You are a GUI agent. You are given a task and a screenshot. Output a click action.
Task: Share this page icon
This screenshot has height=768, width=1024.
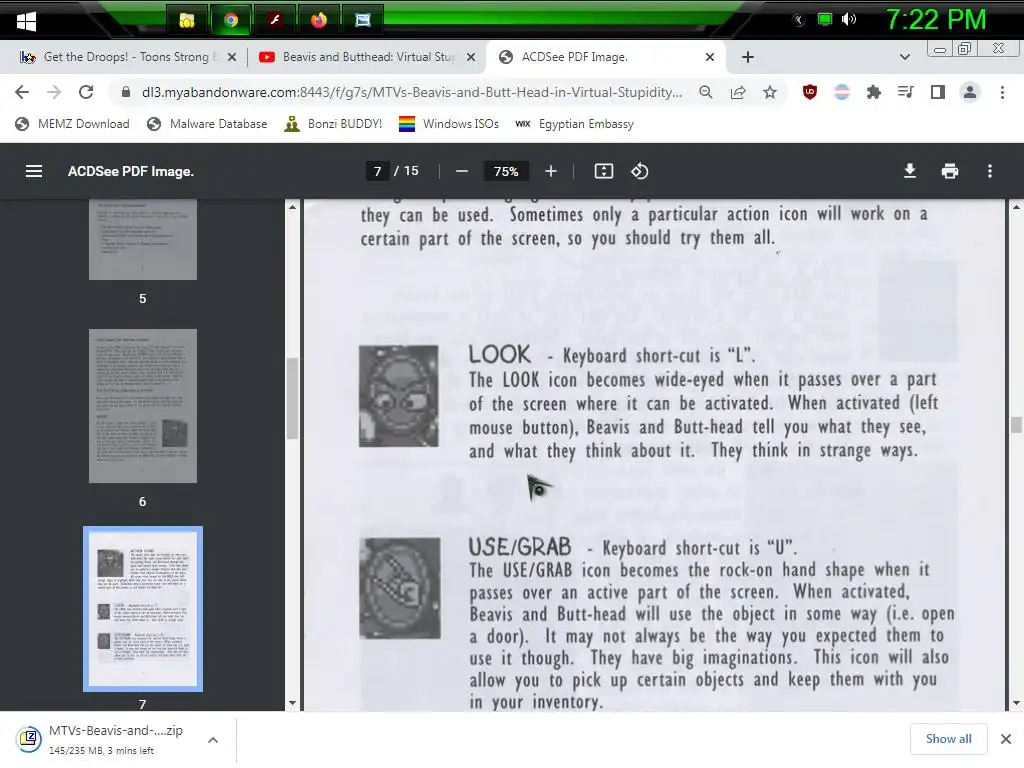pos(738,92)
